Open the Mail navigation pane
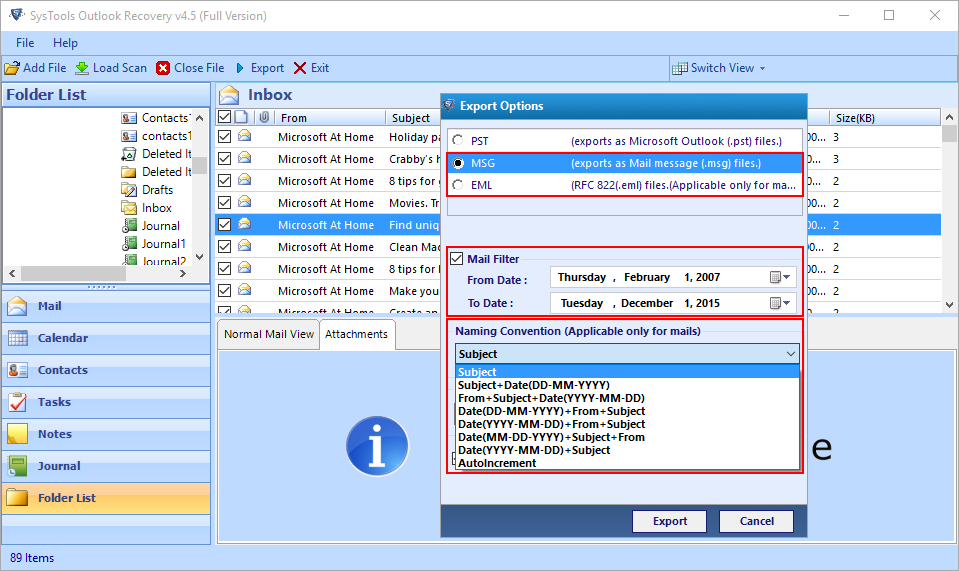Image resolution: width=959 pixels, height=571 pixels. point(106,306)
